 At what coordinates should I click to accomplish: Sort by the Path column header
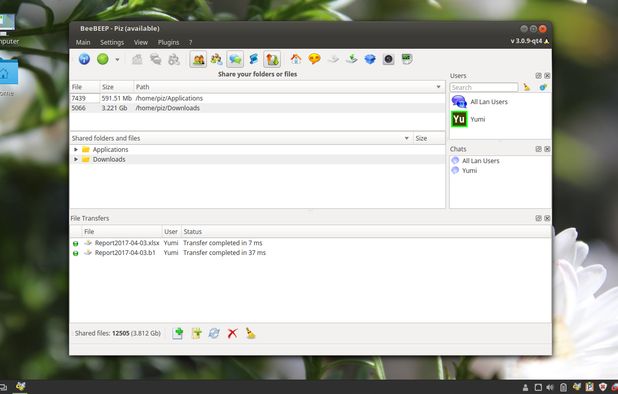pyautogui.click(x=289, y=87)
